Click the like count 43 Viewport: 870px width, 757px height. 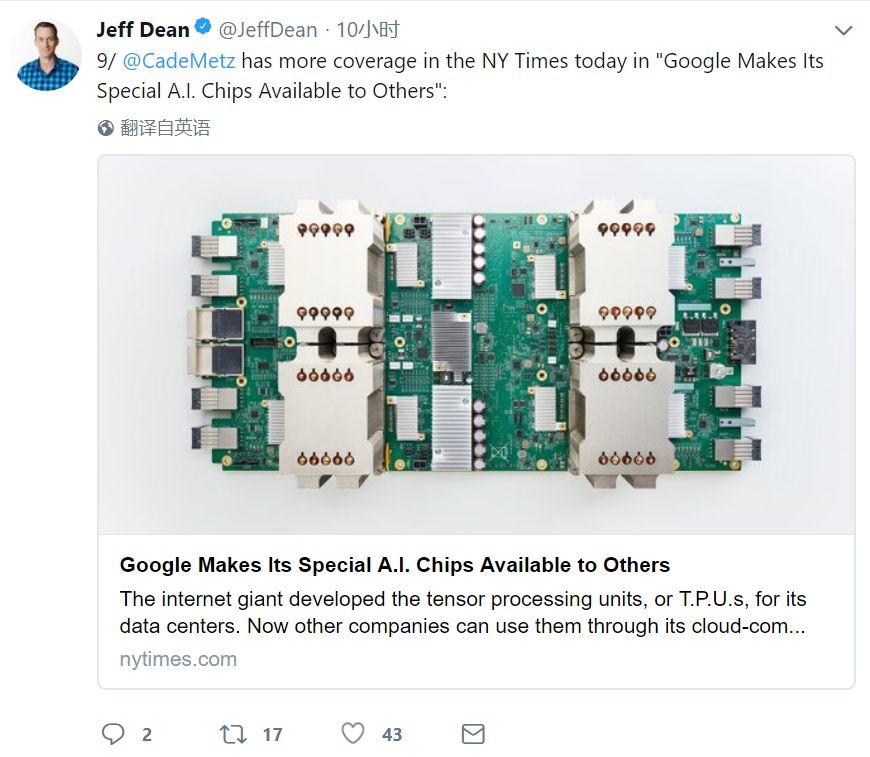392,735
